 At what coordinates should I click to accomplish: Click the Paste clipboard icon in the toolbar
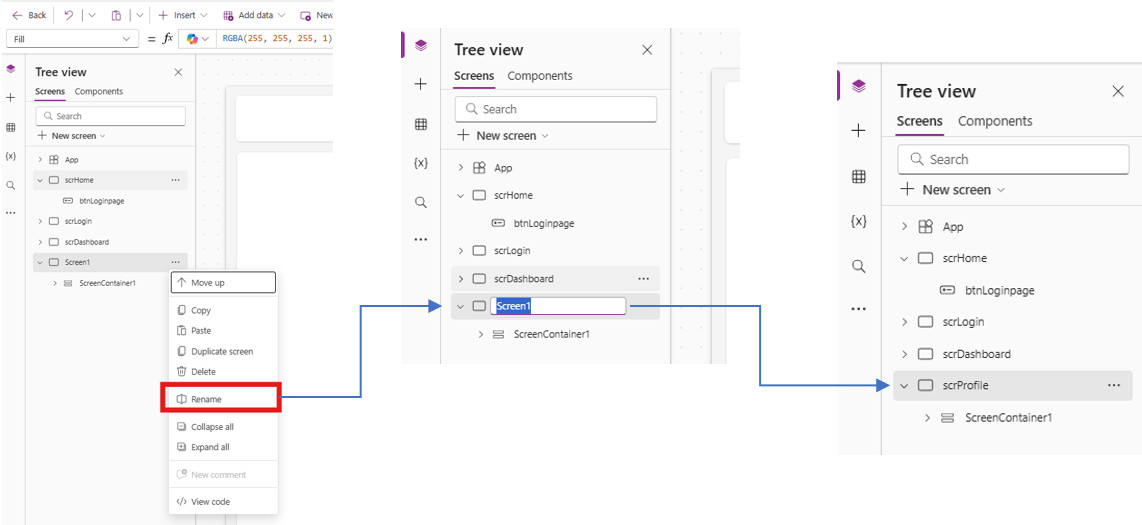click(116, 15)
